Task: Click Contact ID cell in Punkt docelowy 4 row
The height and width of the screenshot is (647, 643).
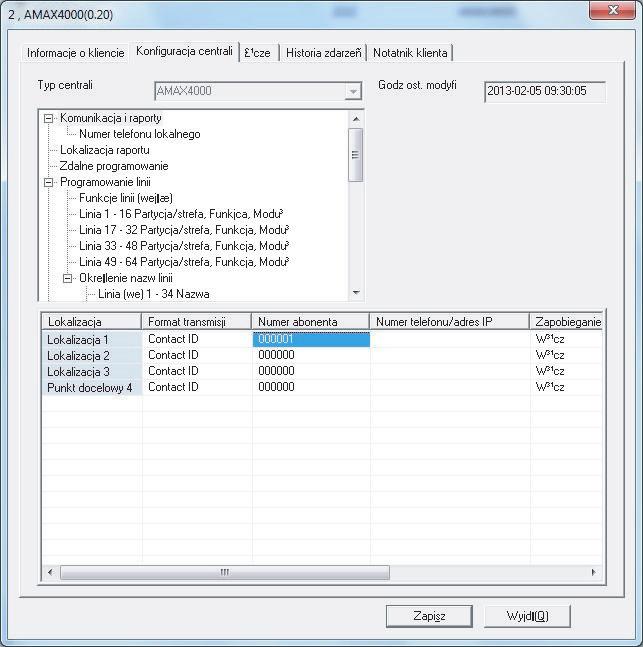Action: (197, 387)
